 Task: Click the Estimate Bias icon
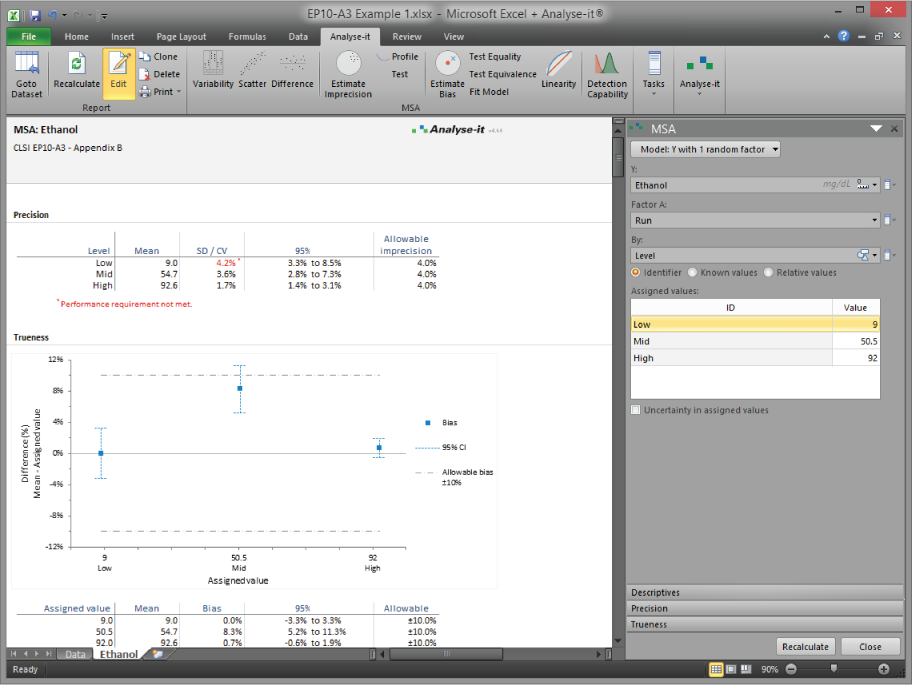tap(447, 75)
